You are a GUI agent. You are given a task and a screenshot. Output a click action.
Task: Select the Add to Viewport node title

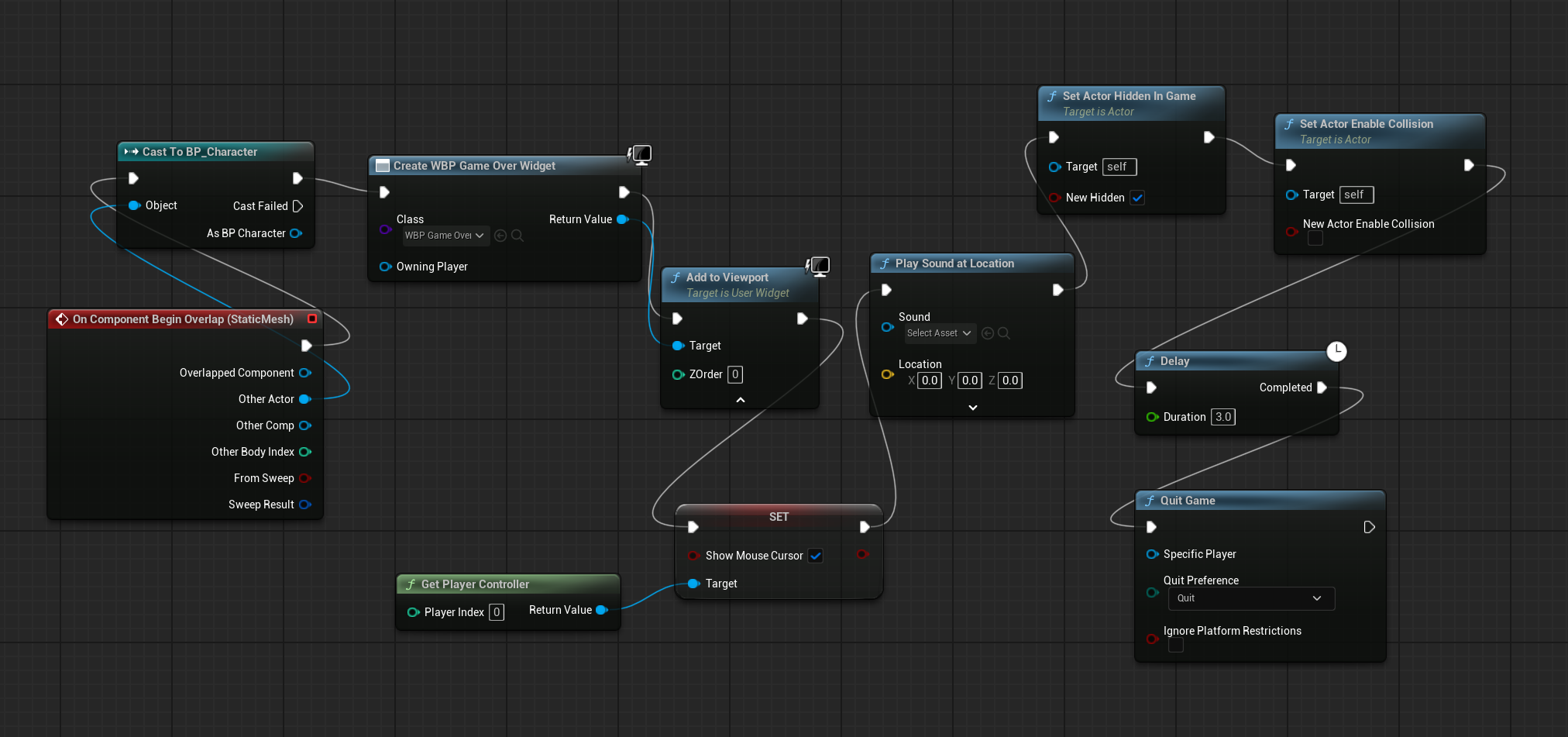727,277
